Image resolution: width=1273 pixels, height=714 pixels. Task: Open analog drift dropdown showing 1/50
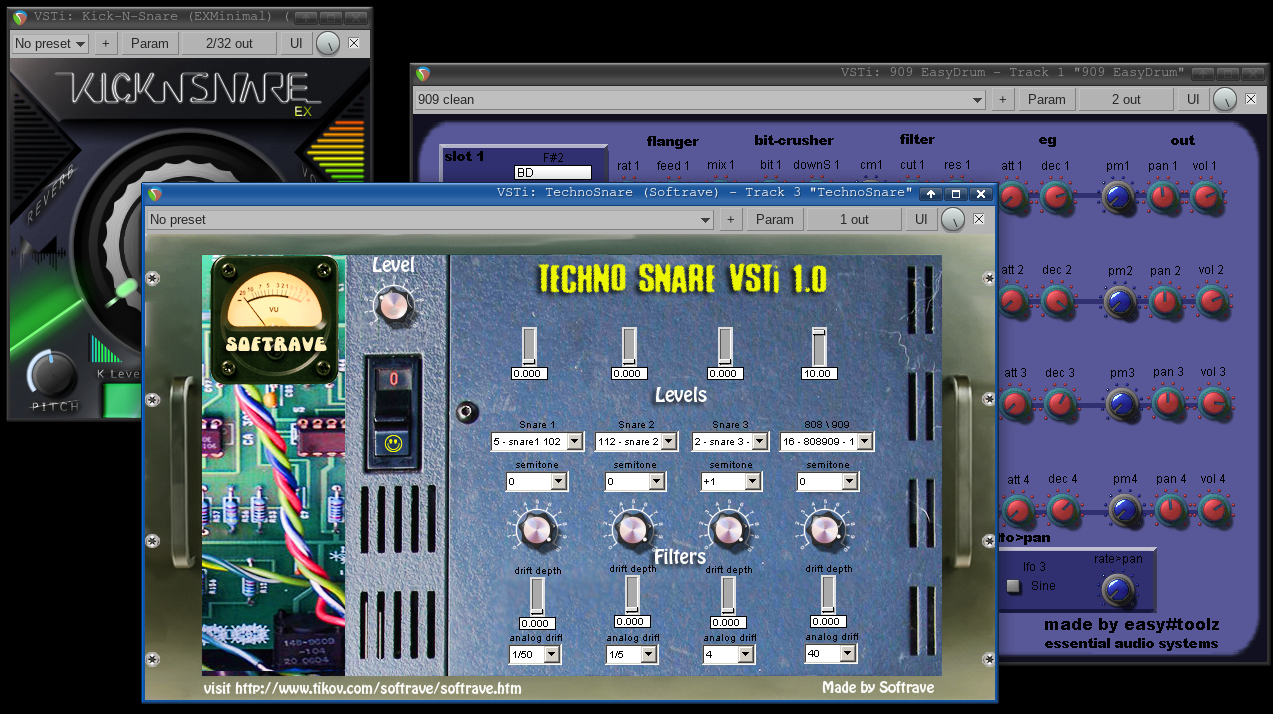pos(535,655)
